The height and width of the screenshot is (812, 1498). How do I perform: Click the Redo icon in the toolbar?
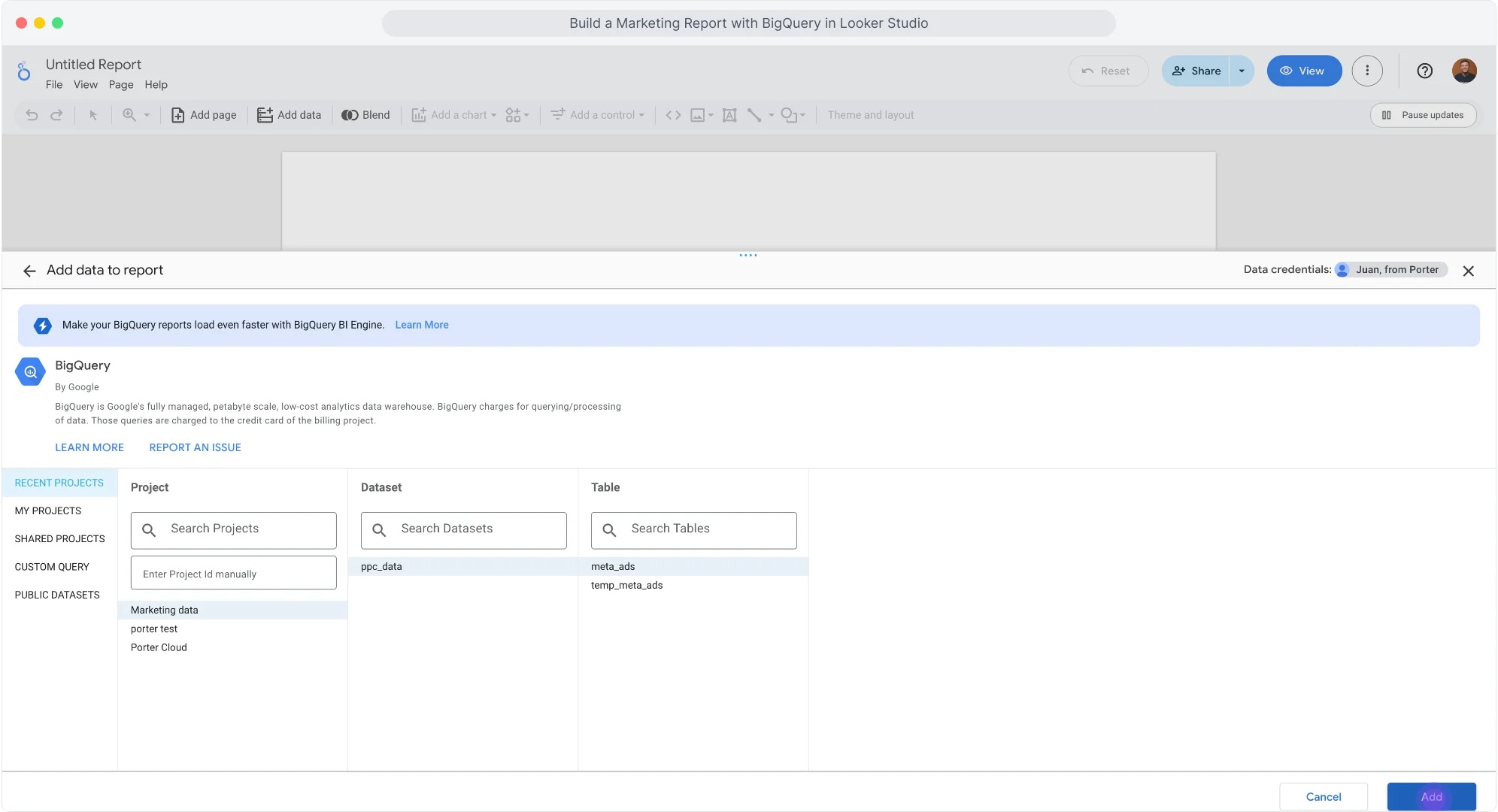click(56, 114)
